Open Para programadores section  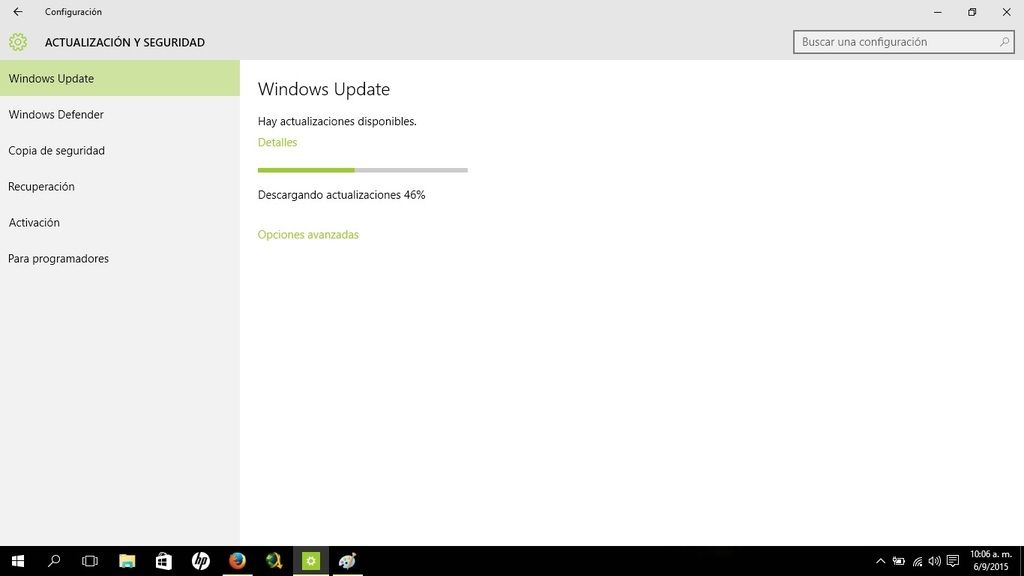[x=120, y=258]
